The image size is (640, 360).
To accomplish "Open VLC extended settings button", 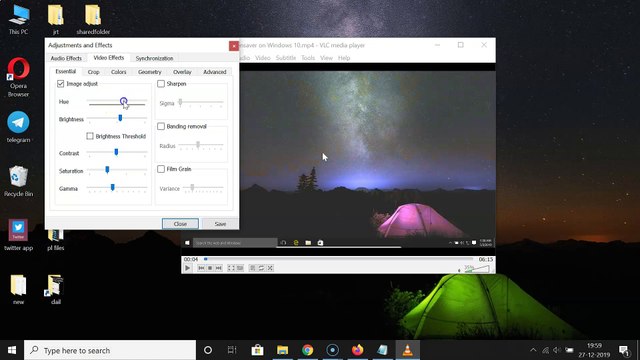I will pos(240,268).
